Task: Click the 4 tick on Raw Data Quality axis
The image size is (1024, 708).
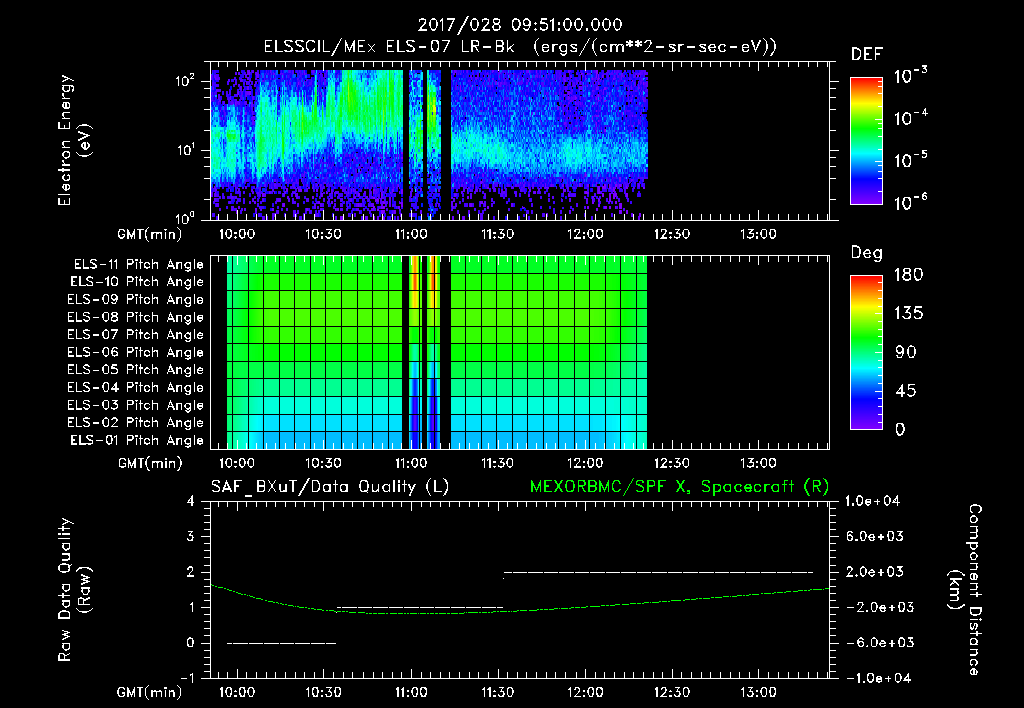Action: click(191, 501)
